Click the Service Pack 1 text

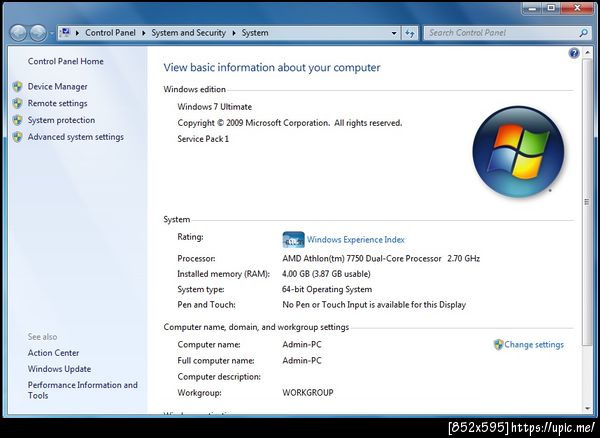tap(203, 139)
